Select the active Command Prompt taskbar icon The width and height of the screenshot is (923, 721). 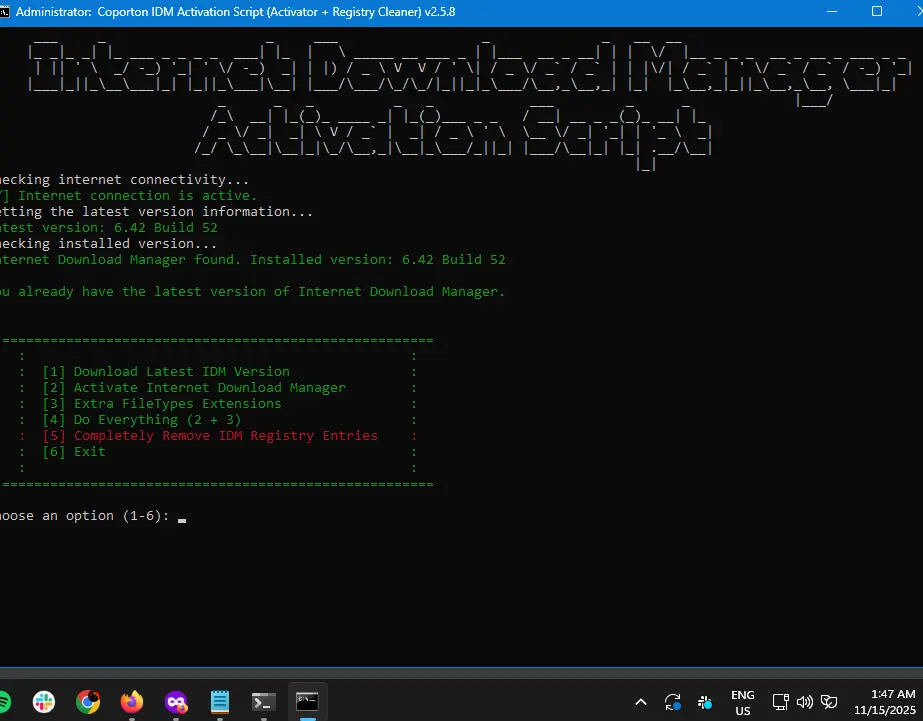pos(307,701)
